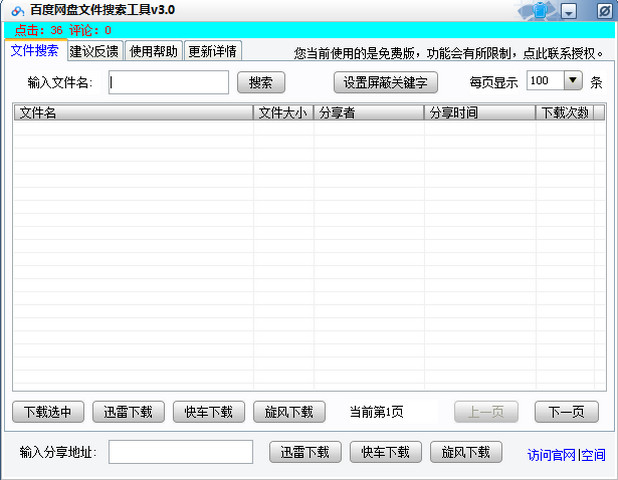The width and height of the screenshot is (618, 480).
Task: Open the 更新详情 tab
Action: click(x=213, y=51)
